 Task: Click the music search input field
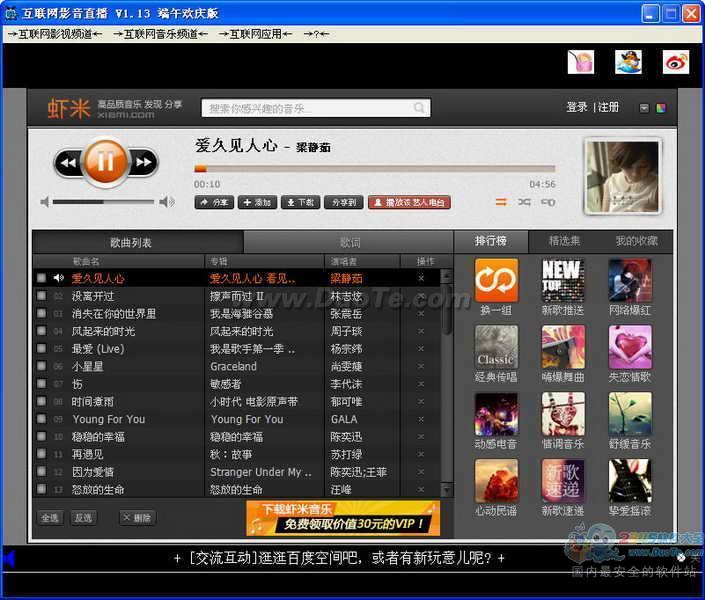(x=316, y=108)
